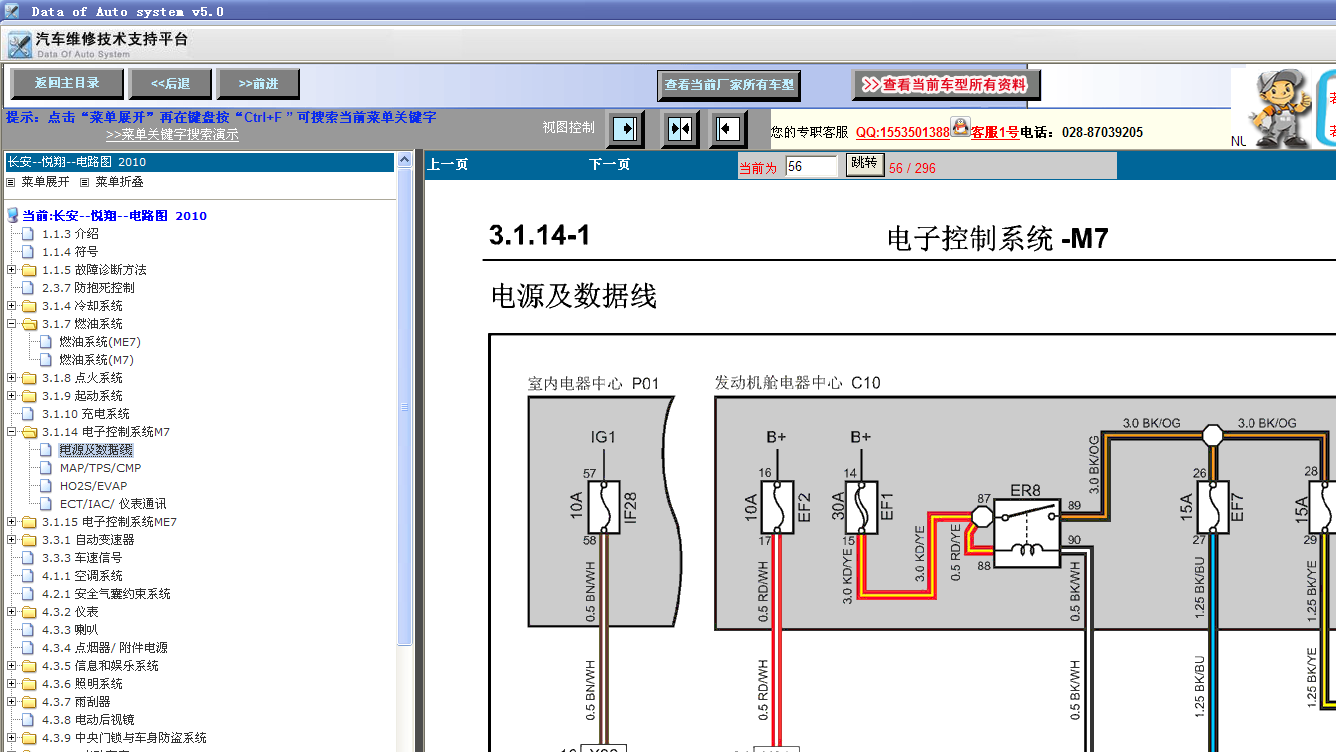Click the current page number field showing 56
The width and height of the screenshot is (1336, 752).
tap(811, 167)
